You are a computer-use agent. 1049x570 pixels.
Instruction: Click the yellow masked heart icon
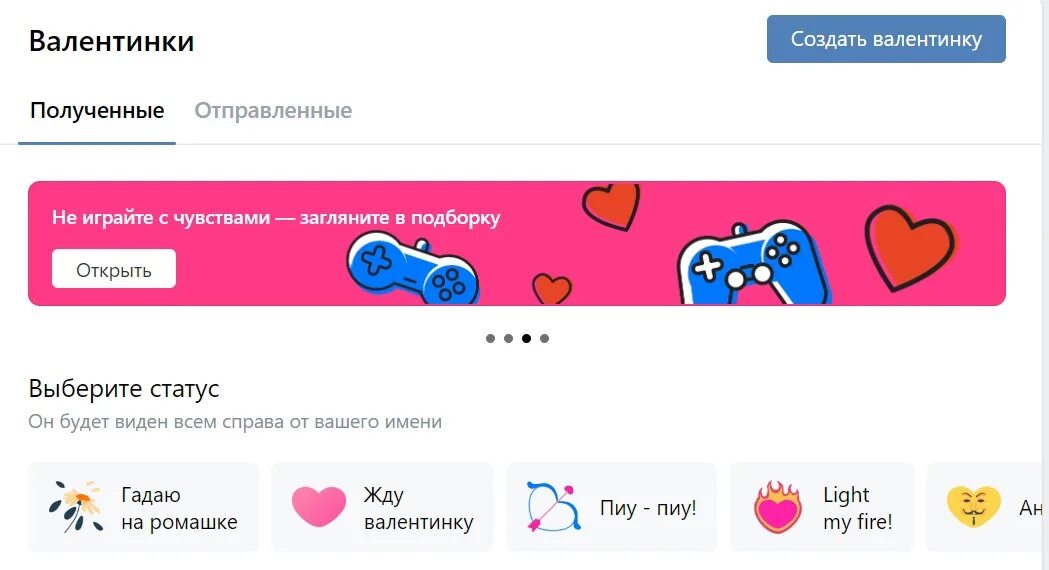tap(974, 506)
